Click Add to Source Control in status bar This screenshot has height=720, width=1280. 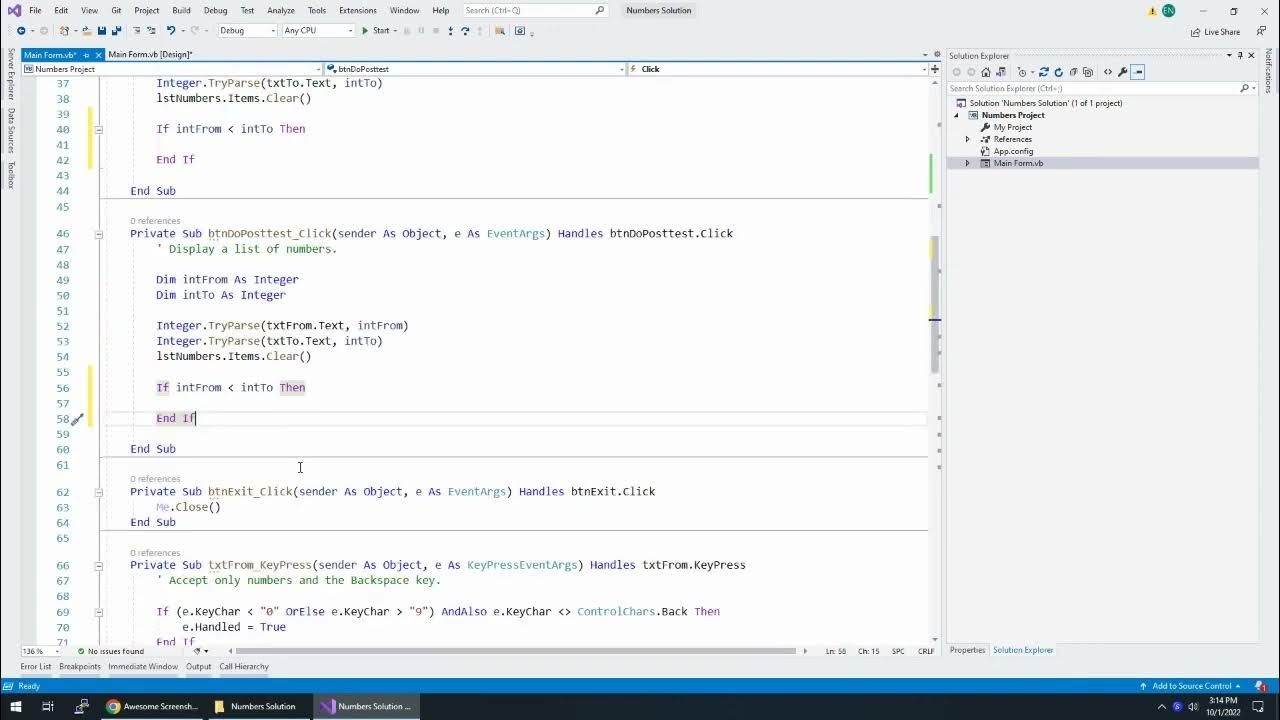click(x=1192, y=686)
